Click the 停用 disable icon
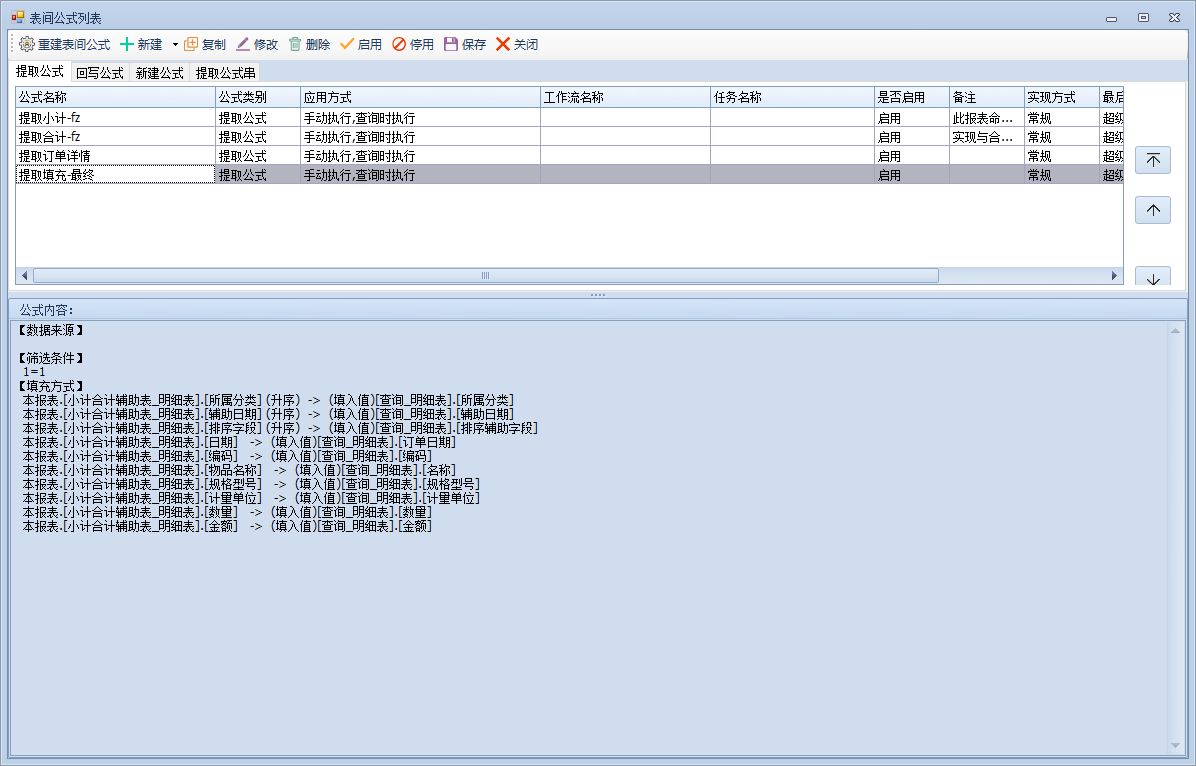 [399, 44]
